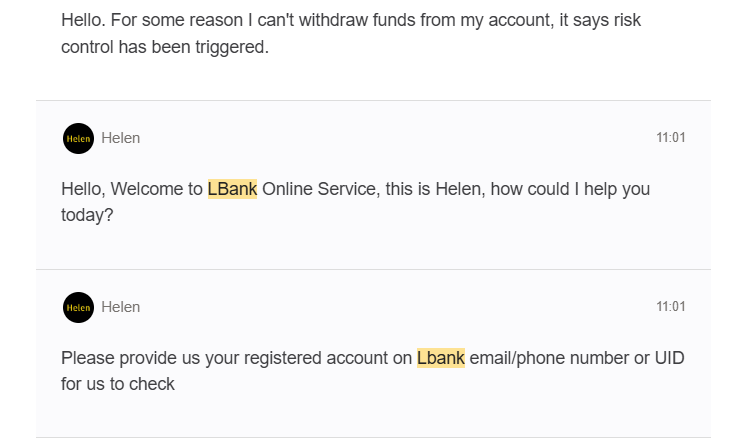The width and height of the screenshot is (737, 441).
Task: Click the highlighted Lbank before email/phone number
Action: click(441, 358)
